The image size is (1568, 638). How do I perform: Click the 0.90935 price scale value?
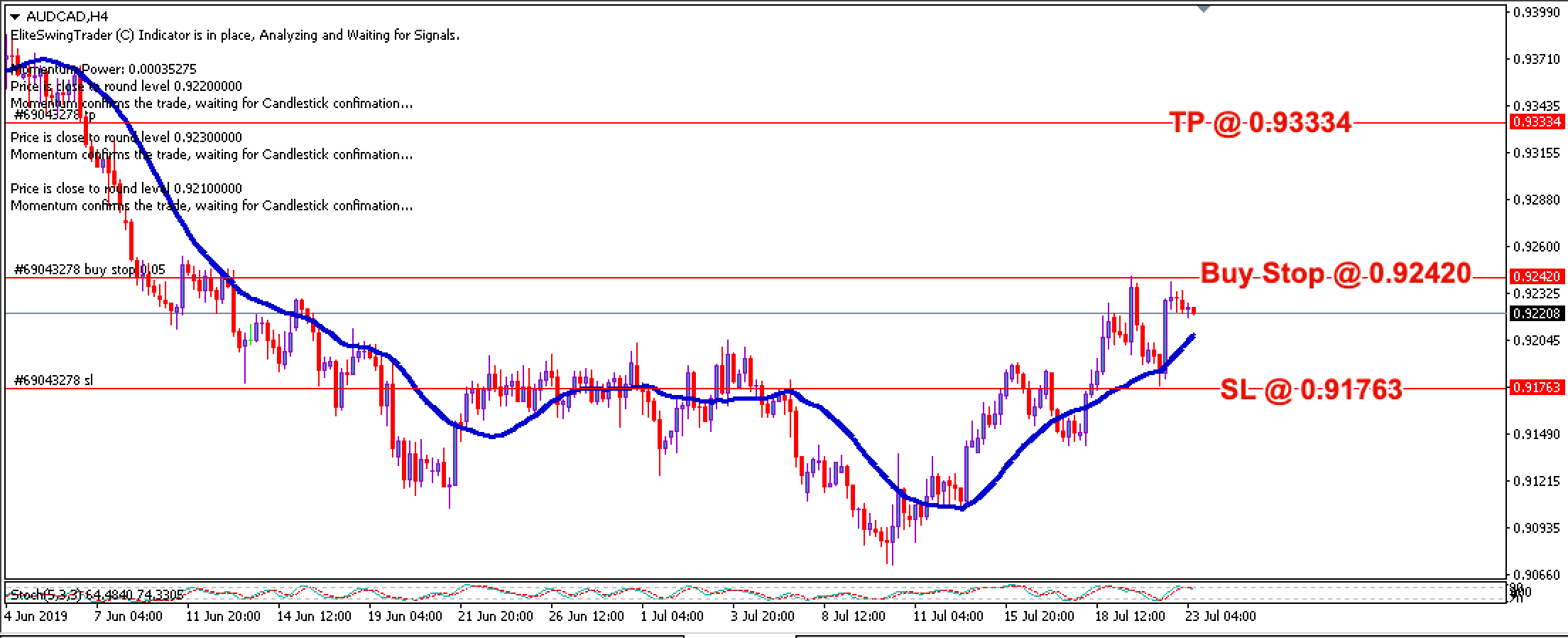point(1535,528)
